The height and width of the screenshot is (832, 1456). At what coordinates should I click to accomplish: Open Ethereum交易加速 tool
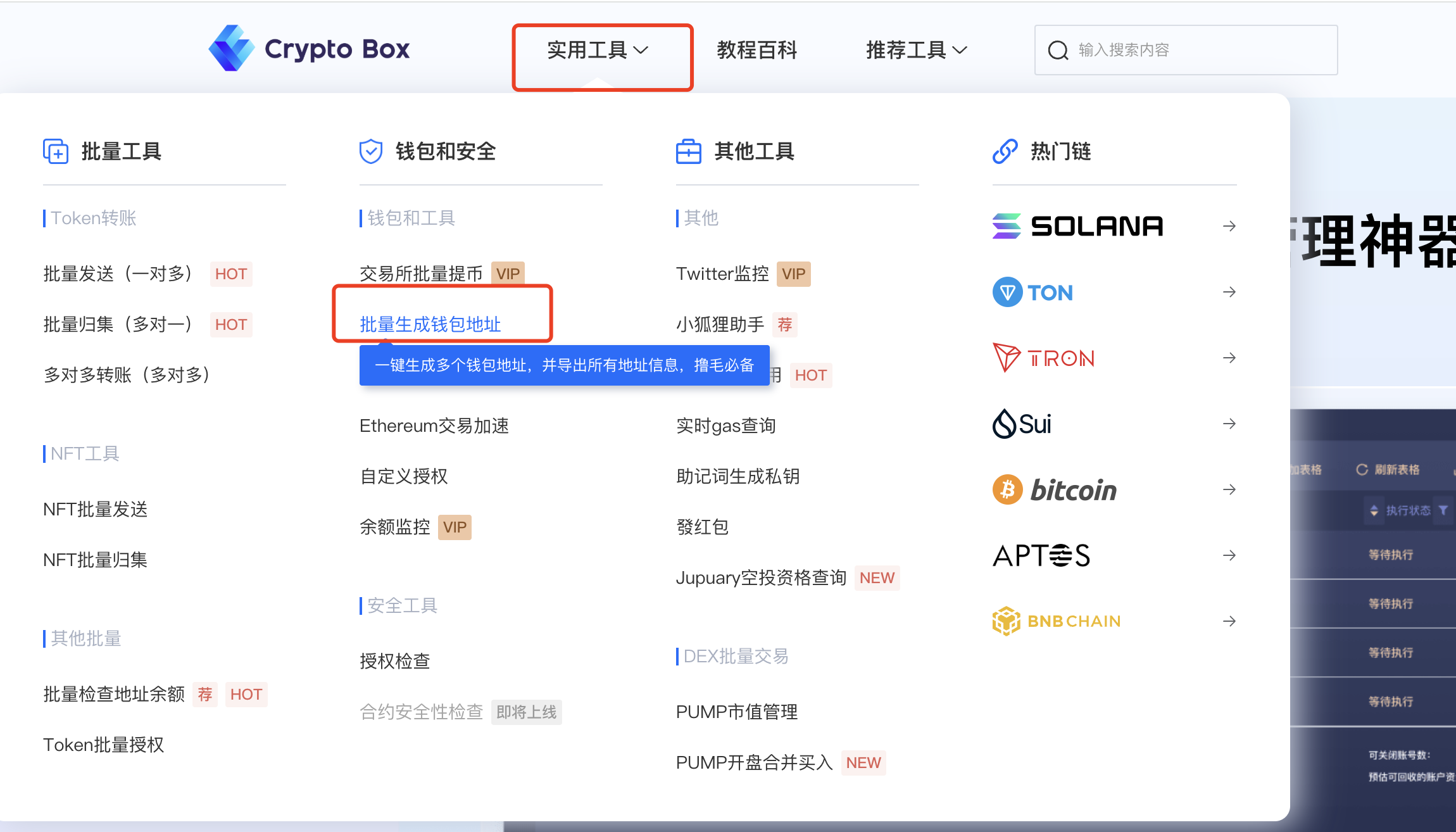coord(434,425)
